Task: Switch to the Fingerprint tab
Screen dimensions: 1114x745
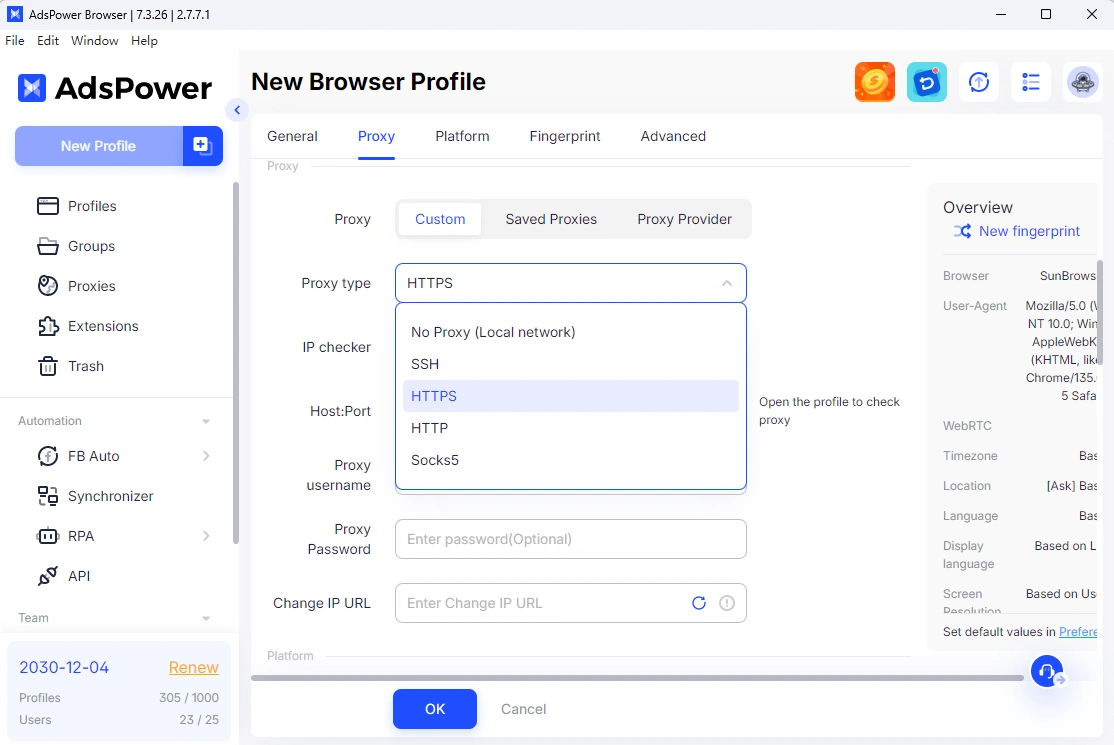Action: point(564,136)
